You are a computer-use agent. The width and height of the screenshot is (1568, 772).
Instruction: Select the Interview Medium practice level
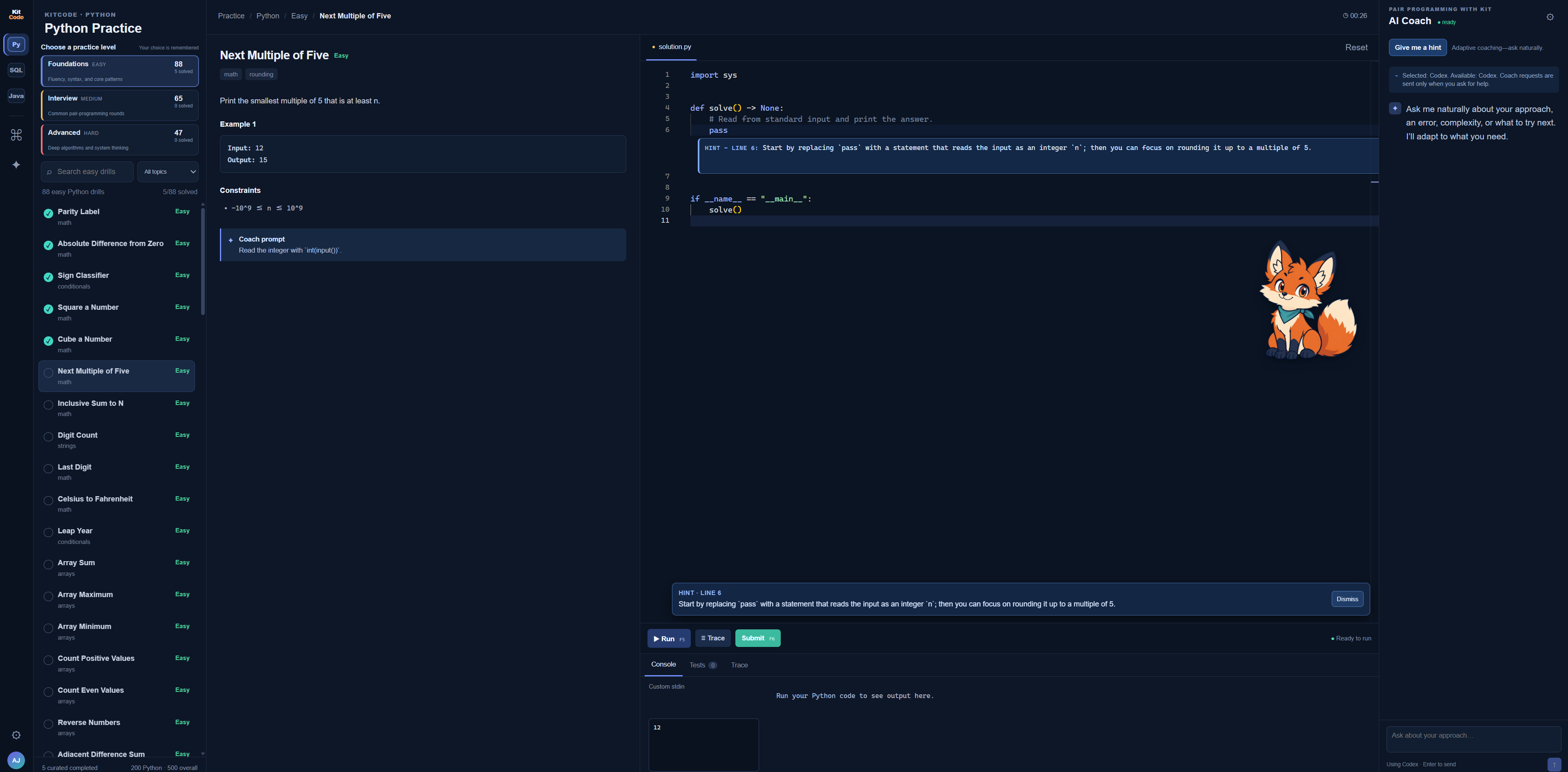point(120,105)
